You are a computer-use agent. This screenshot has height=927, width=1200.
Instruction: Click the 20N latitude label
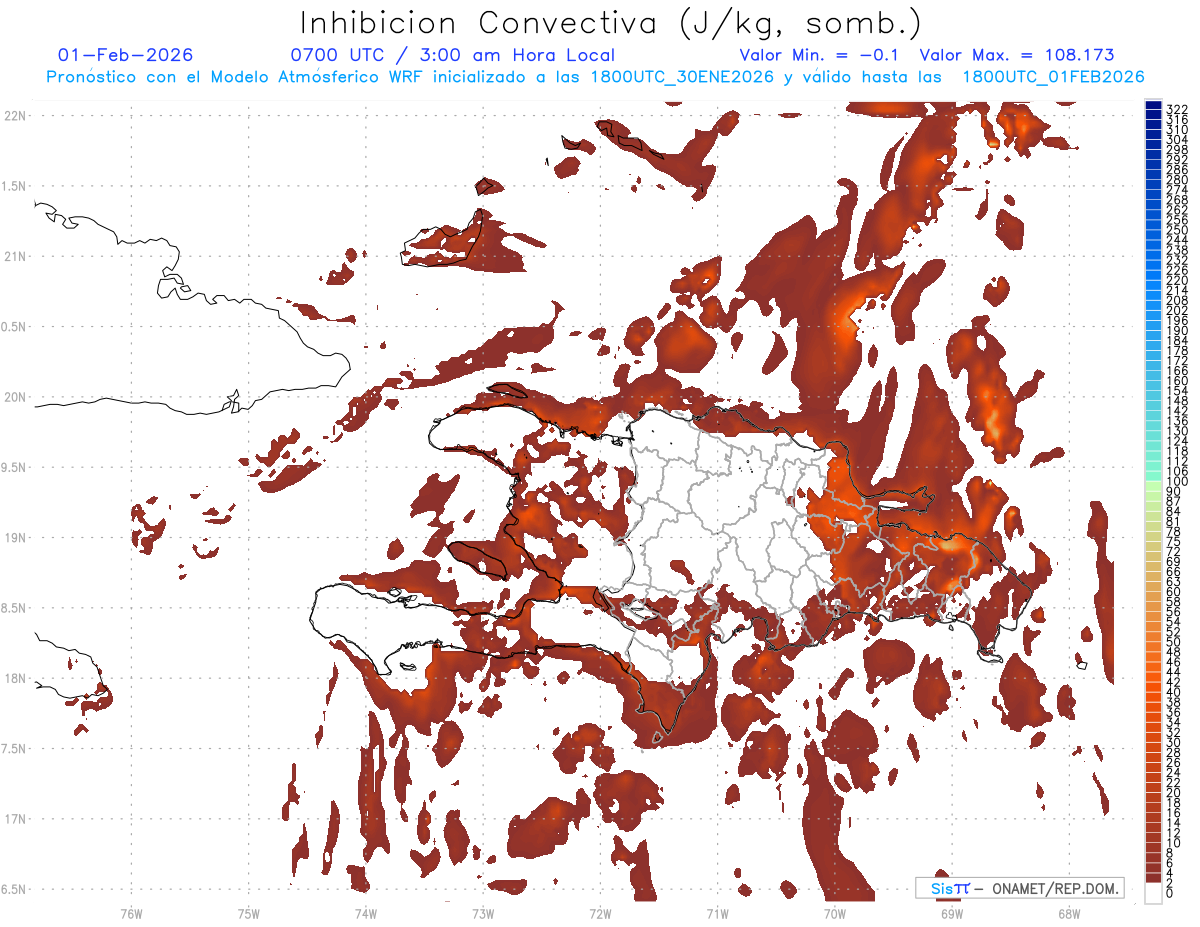coord(15,397)
